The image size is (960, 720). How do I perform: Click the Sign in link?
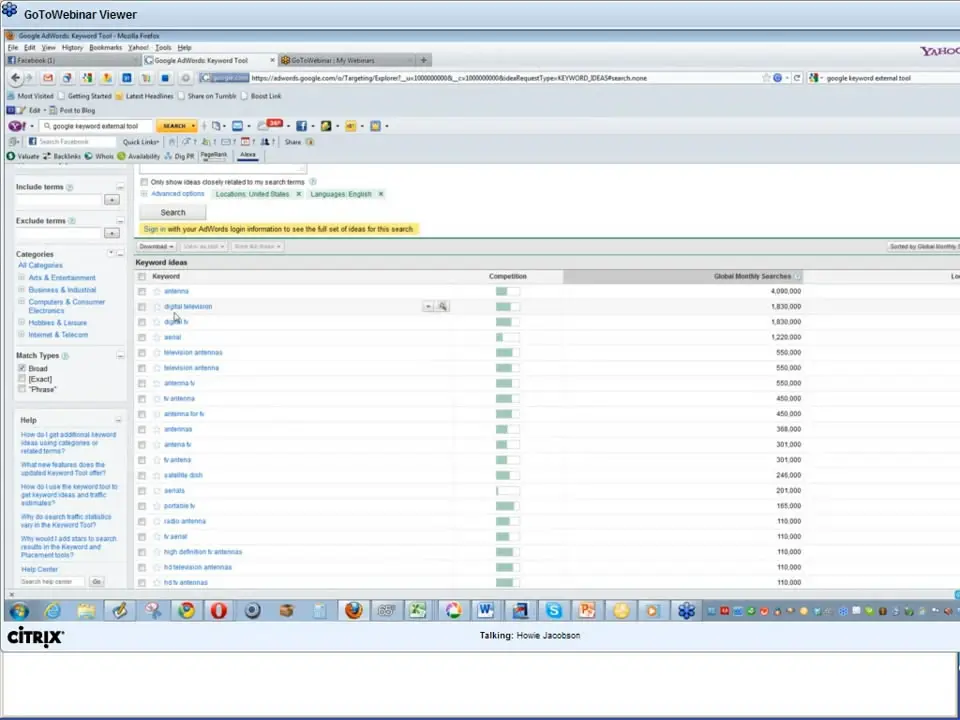coord(154,229)
